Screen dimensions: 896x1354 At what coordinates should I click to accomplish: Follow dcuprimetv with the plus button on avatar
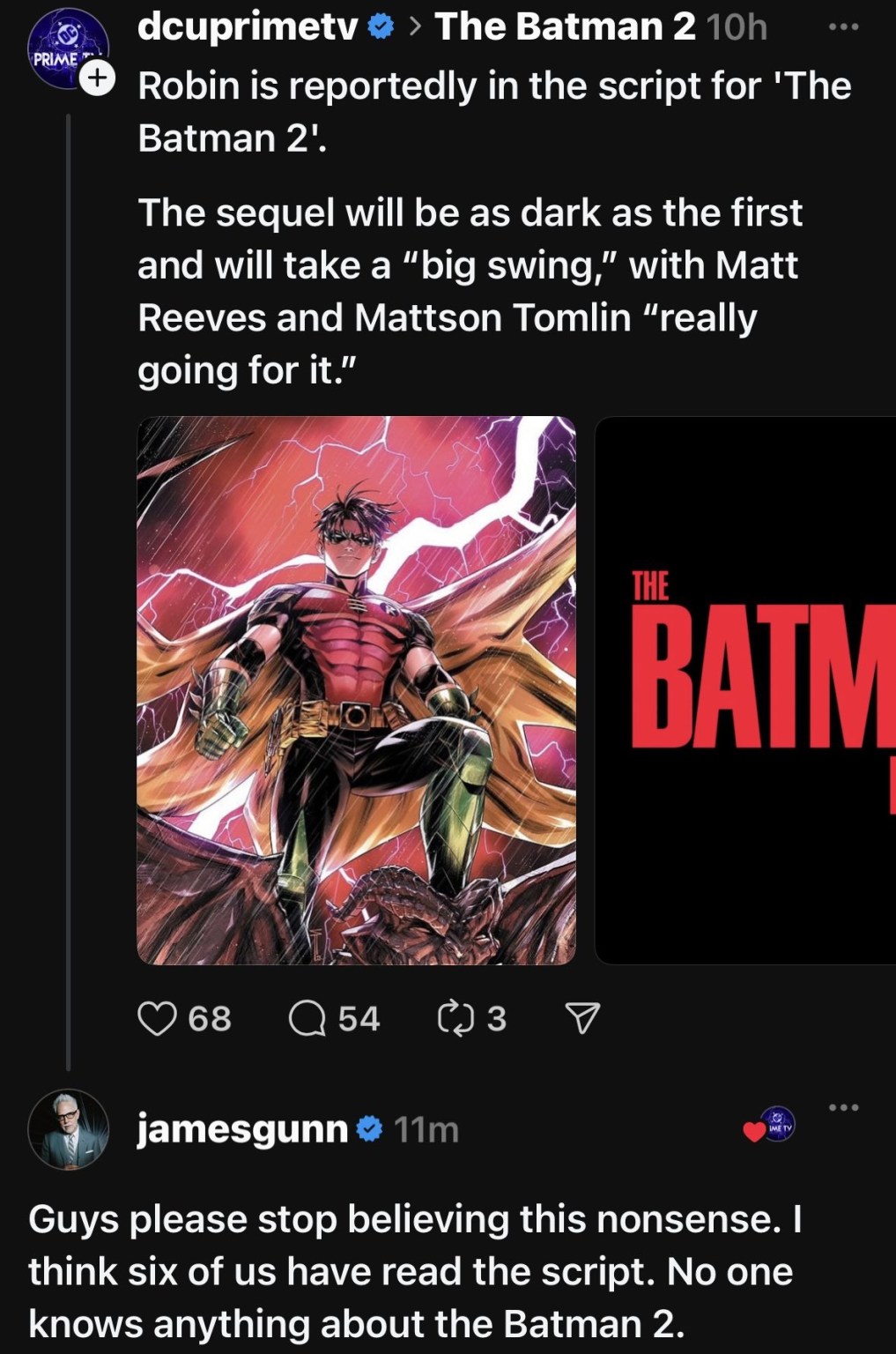coord(99,78)
